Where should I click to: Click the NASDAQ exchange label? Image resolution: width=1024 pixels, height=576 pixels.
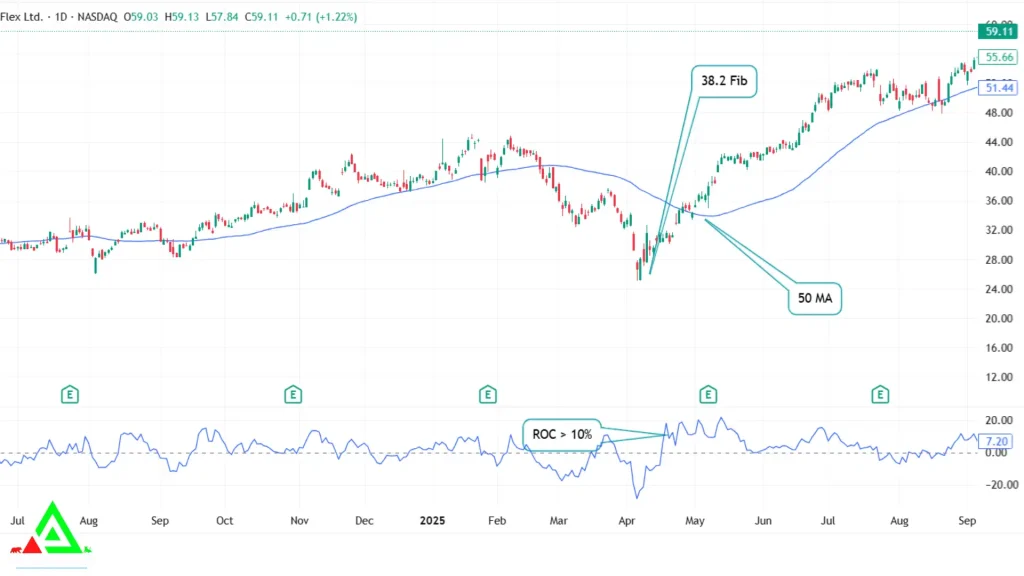pos(97,16)
